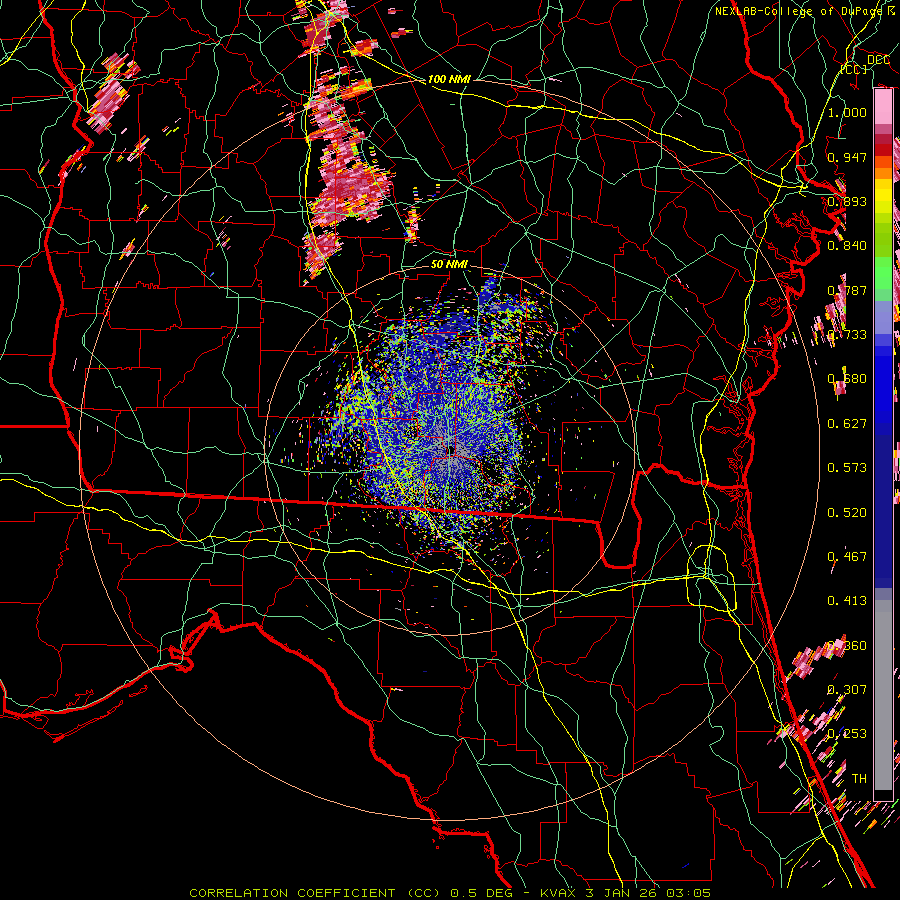Viewport: 900px width, 900px height.
Task: Click the Correlation Coefficient caption at the bottom
Action: coord(450,893)
